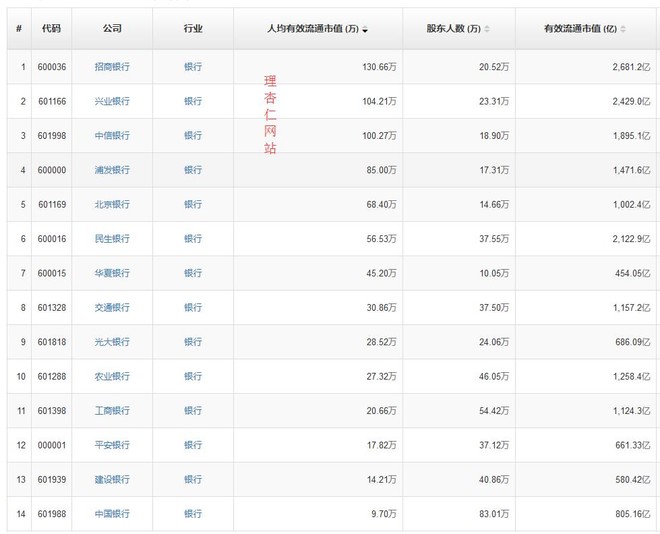The image size is (660, 534).
Task: Select stock code 601169
Action: click(x=52, y=205)
